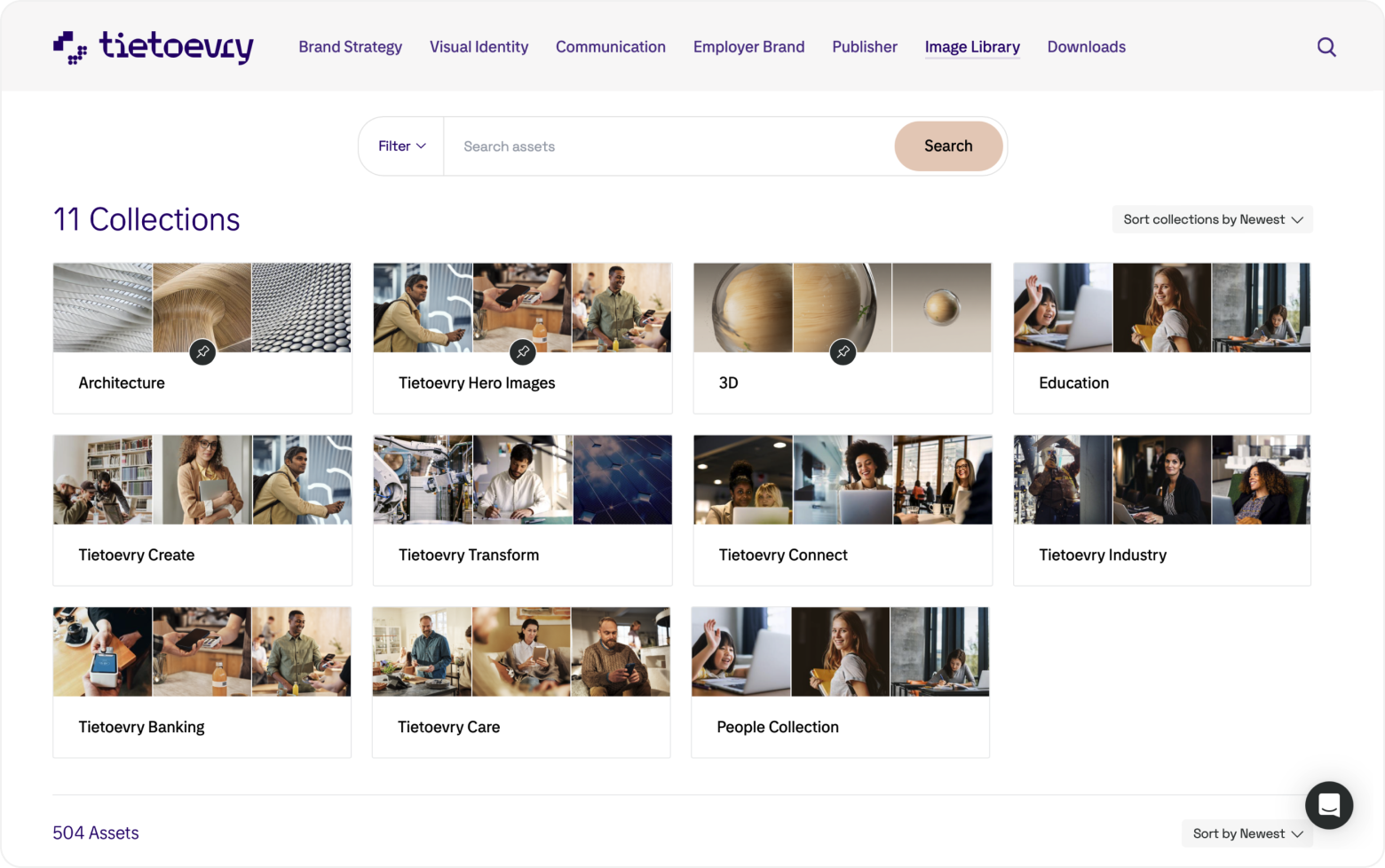Viewport: 1385px width, 868px height.
Task: Click third thumbnail in Tietoevry Care
Action: 621,651
